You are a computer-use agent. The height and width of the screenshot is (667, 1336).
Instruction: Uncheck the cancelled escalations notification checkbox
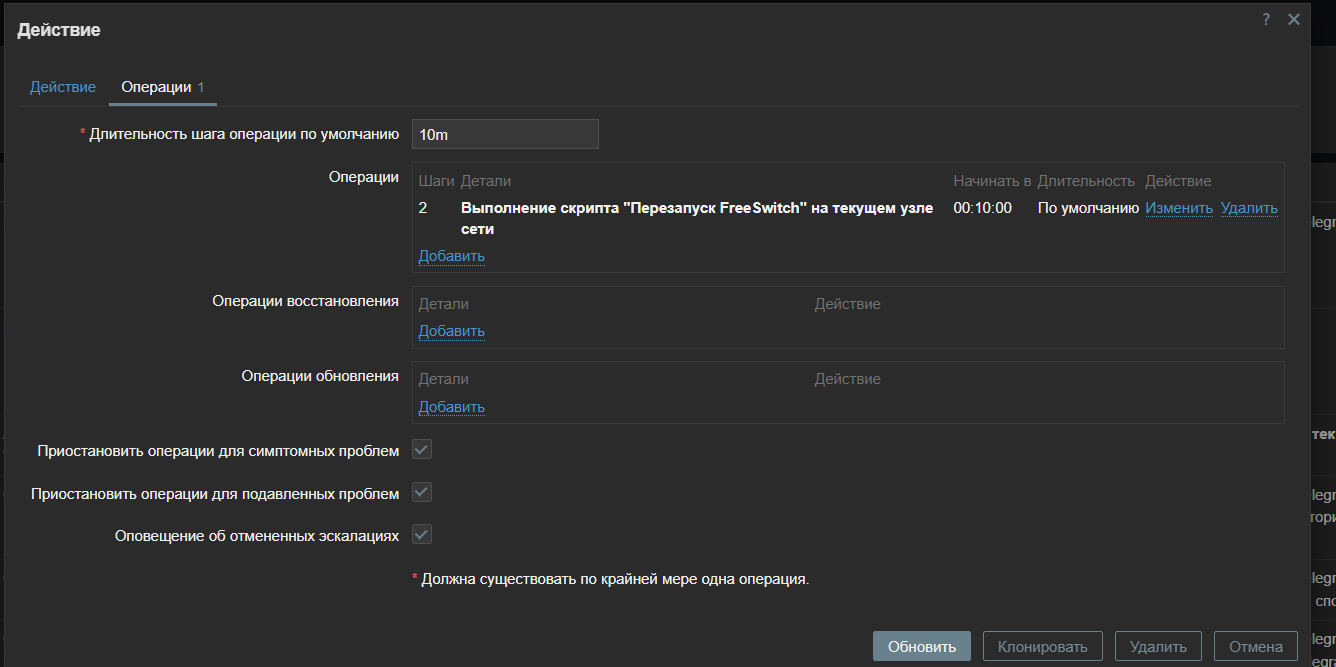point(422,535)
